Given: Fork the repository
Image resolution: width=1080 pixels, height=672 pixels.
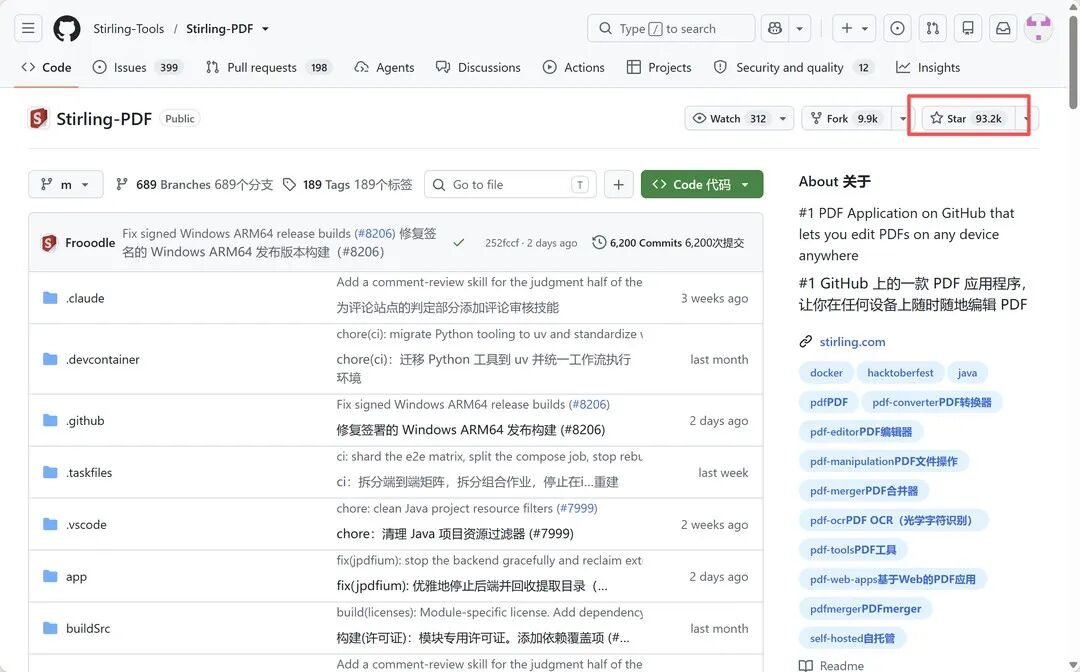Looking at the screenshot, I should (x=847, y=118).
